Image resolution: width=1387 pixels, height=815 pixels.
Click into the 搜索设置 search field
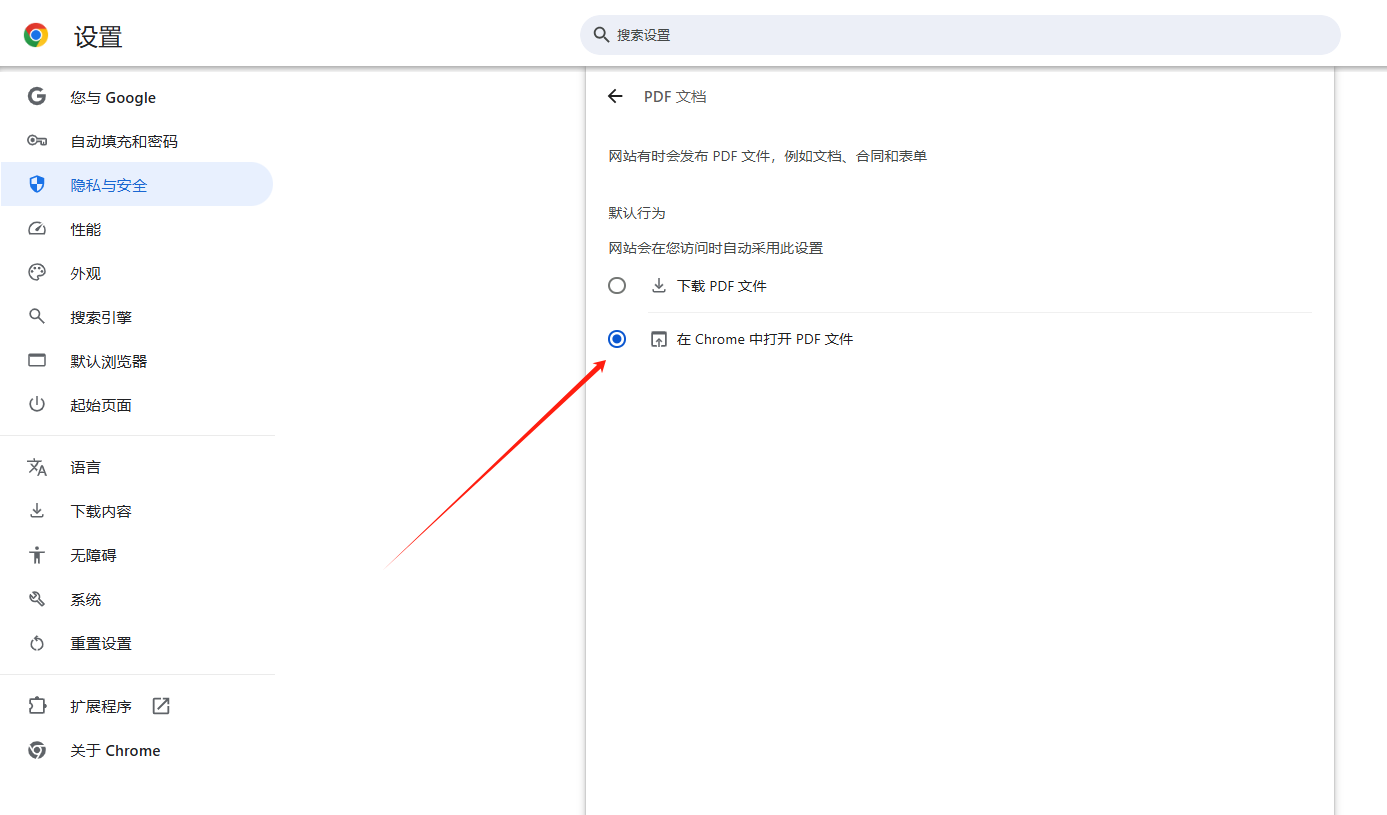960,35
